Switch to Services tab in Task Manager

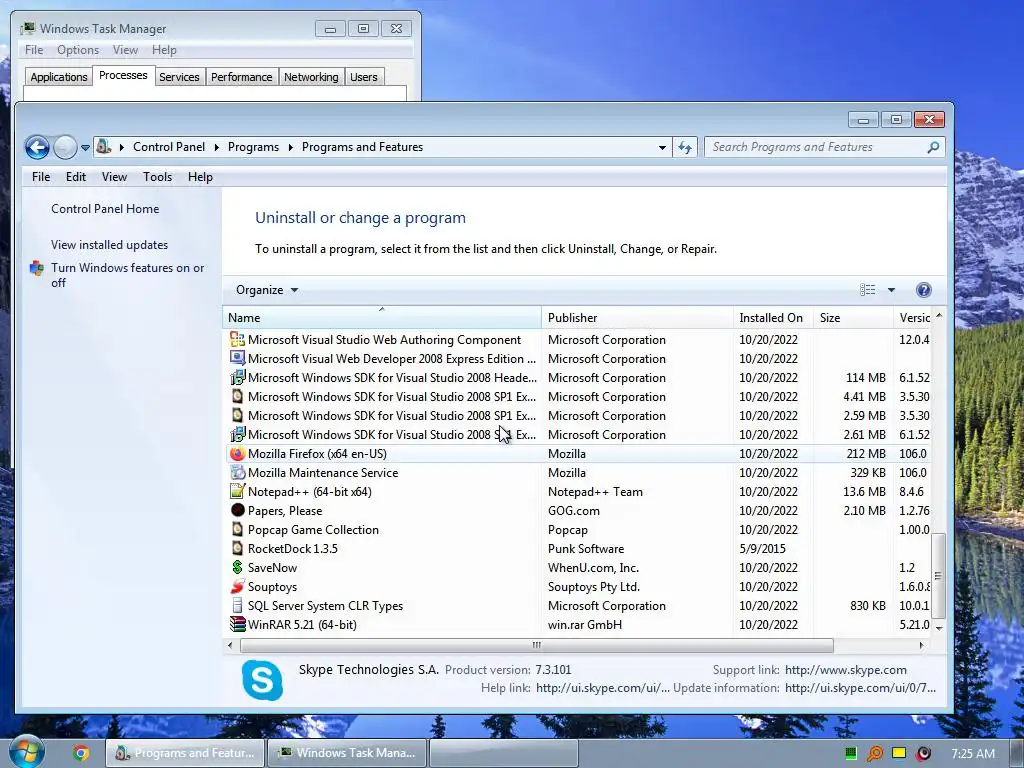pos(179,77)
